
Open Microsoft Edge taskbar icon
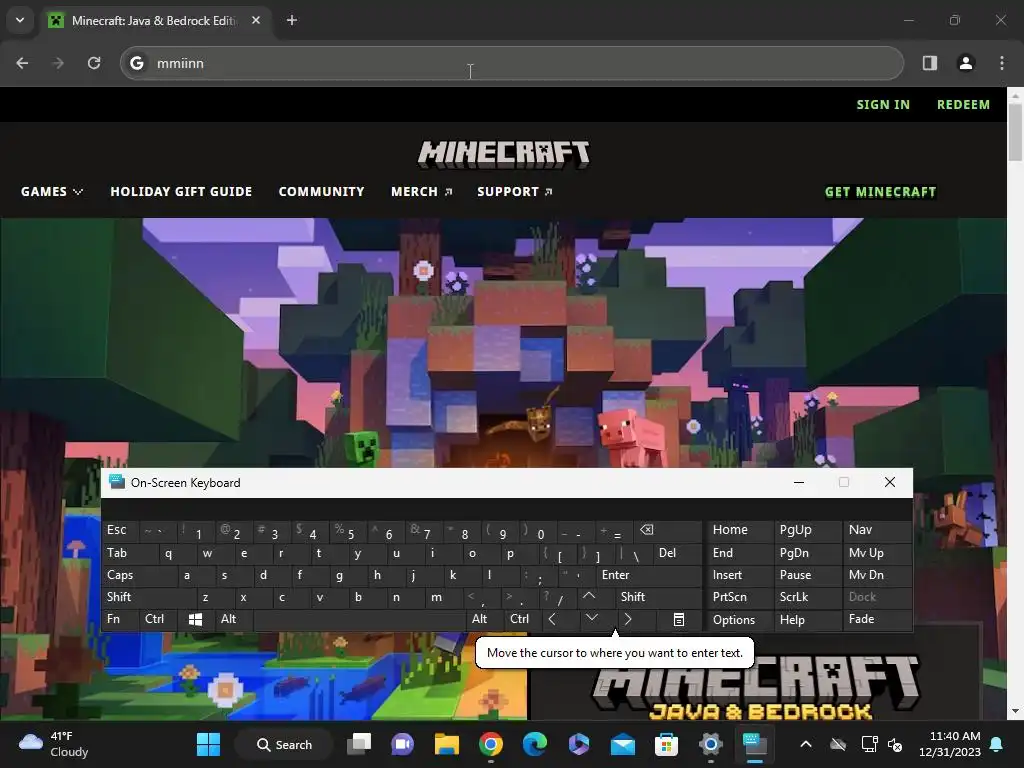pos(534,744)
